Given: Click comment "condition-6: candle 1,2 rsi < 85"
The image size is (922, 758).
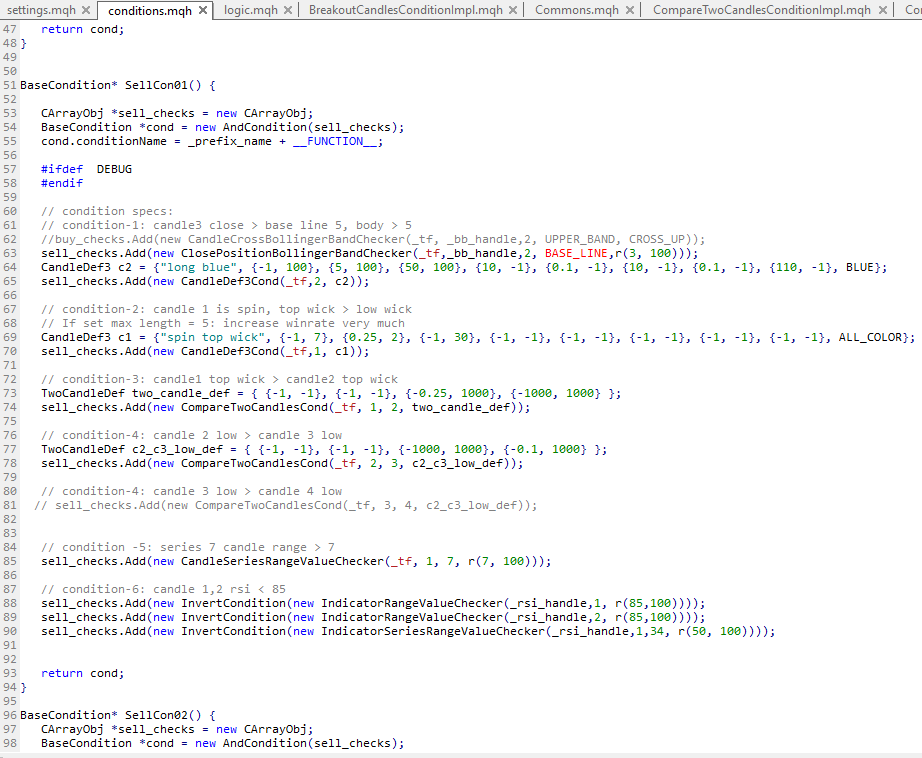Looking at the screenshot, I should (x=163, y=589).
